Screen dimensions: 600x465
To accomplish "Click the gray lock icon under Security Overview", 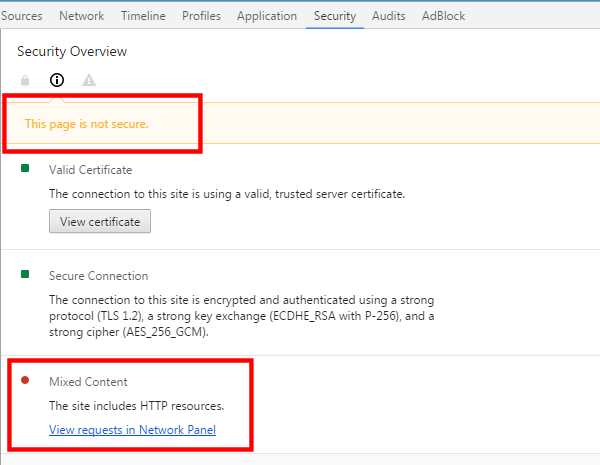I will click(25, 80).
